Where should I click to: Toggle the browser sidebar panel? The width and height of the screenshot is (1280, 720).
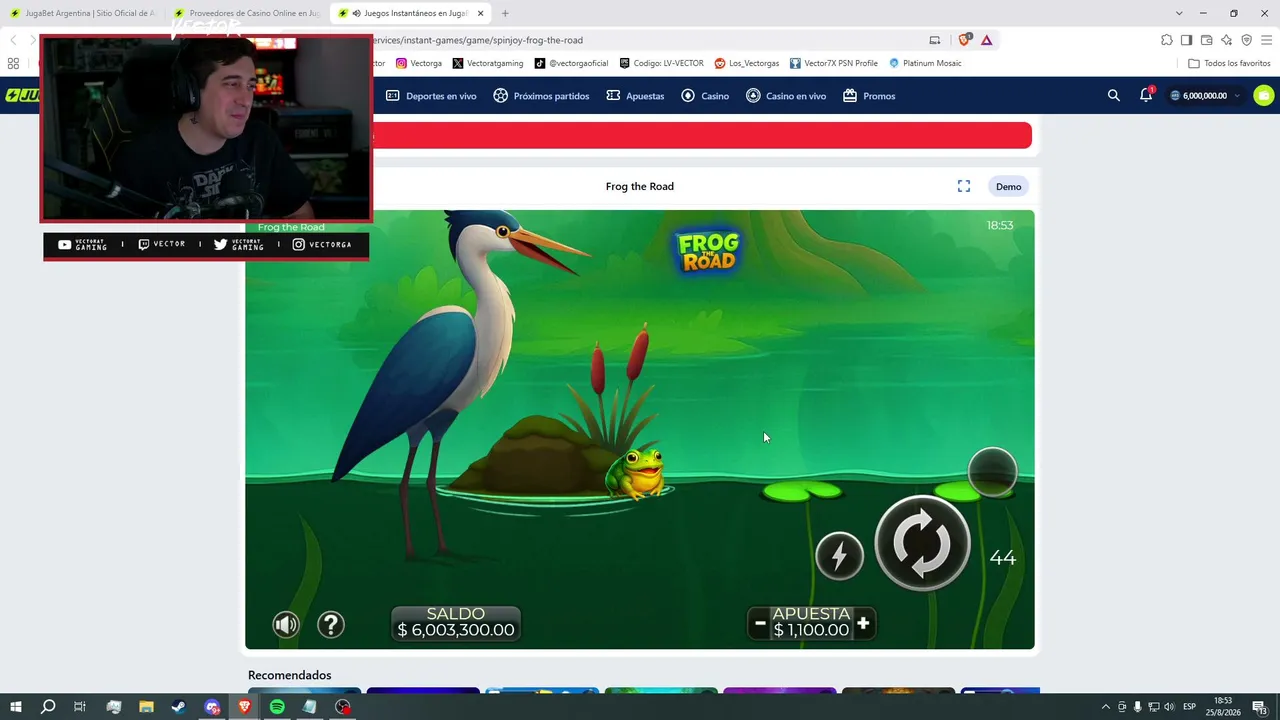[1186, 40]
